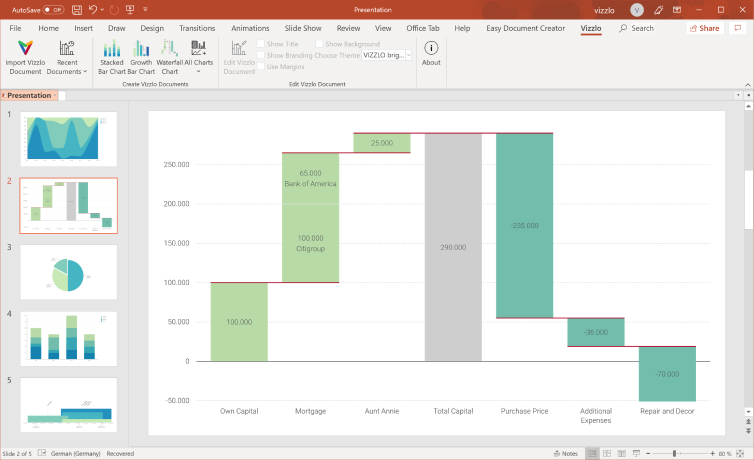Select slide 1 area chart thumbnail
The height and width of the screenshot is (460, 754).
(x=68, y=139)
